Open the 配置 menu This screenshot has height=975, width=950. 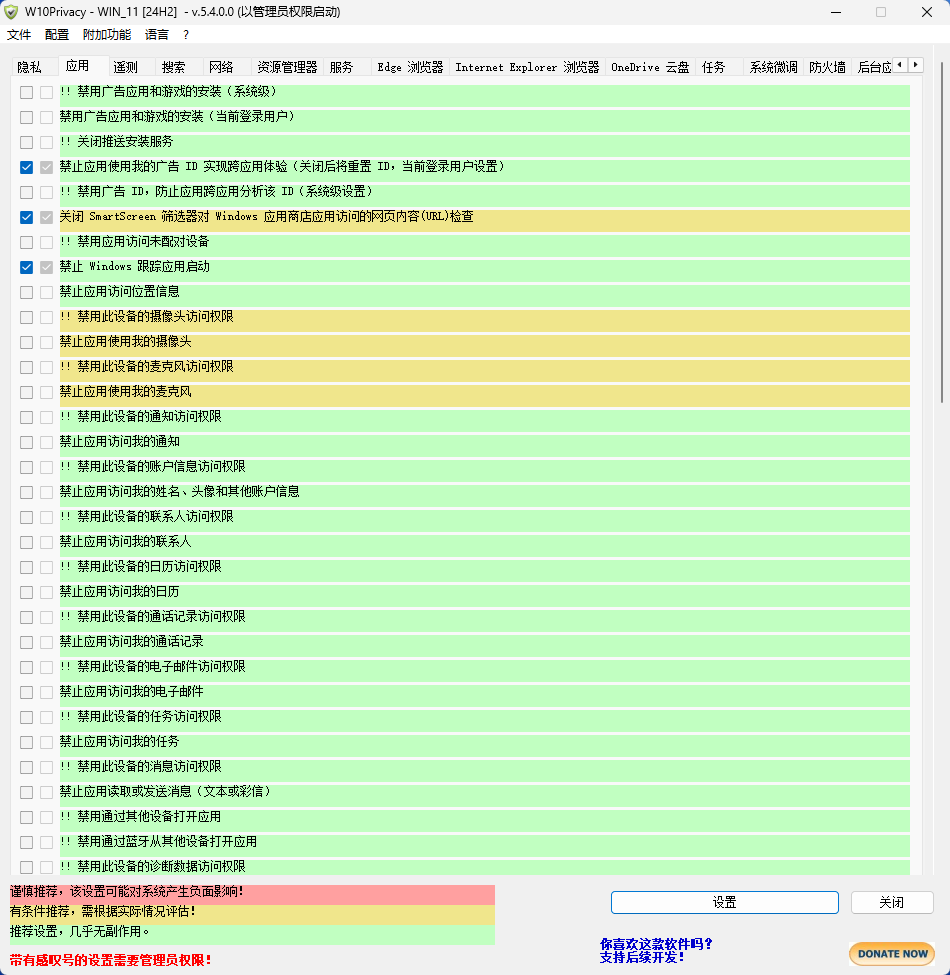point(57,35)
